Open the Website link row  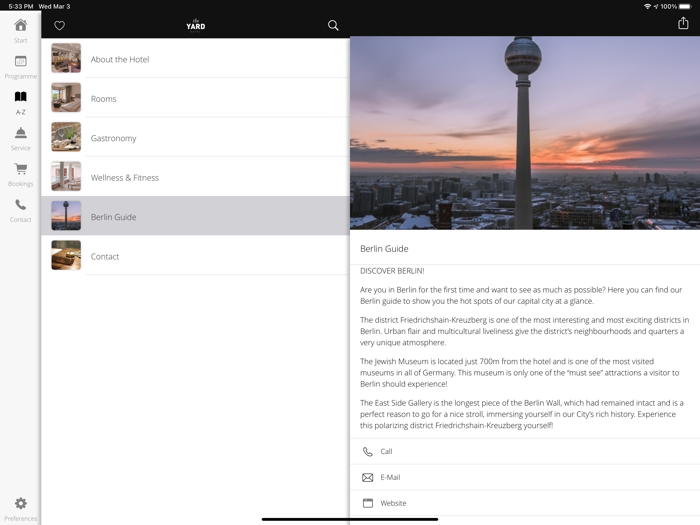tap(524, 503)
